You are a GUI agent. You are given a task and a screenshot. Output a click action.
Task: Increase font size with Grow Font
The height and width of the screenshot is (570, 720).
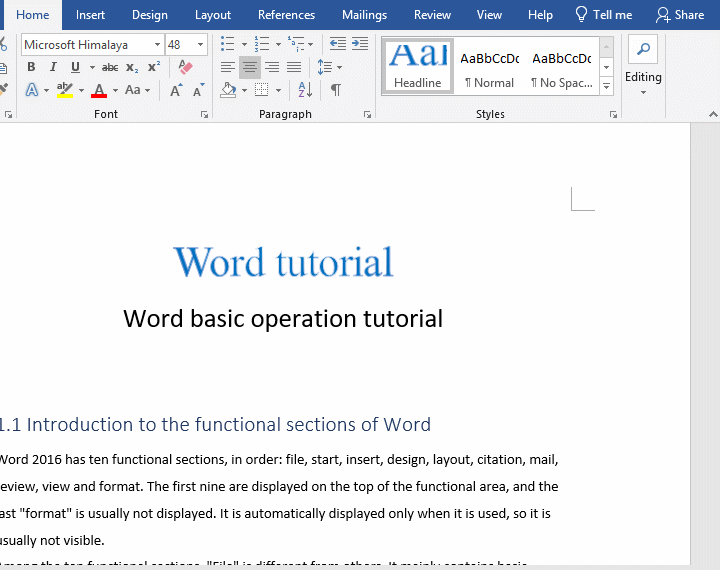coord(176,90)
